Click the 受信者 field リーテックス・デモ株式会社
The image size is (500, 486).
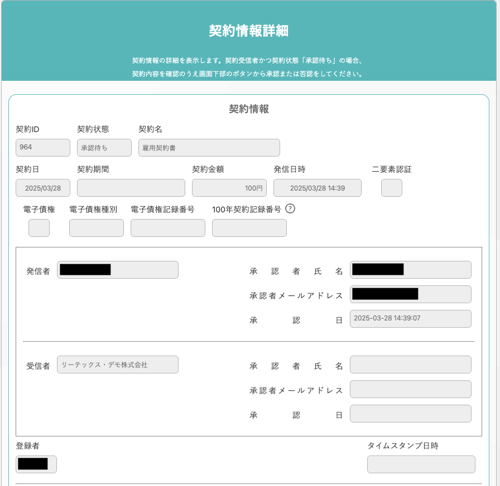(118, 365)
